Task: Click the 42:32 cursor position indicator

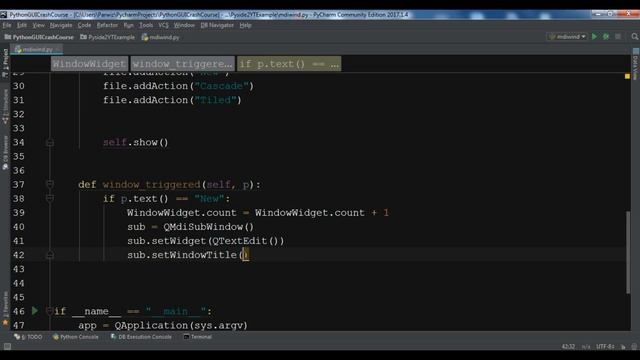Action: (568, 347)
